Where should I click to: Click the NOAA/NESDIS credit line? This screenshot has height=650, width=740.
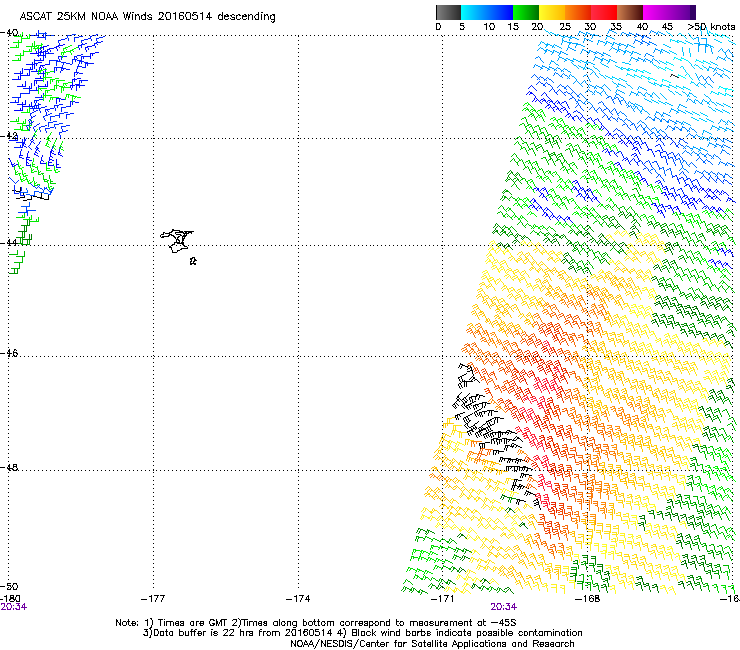pos(432,644)
